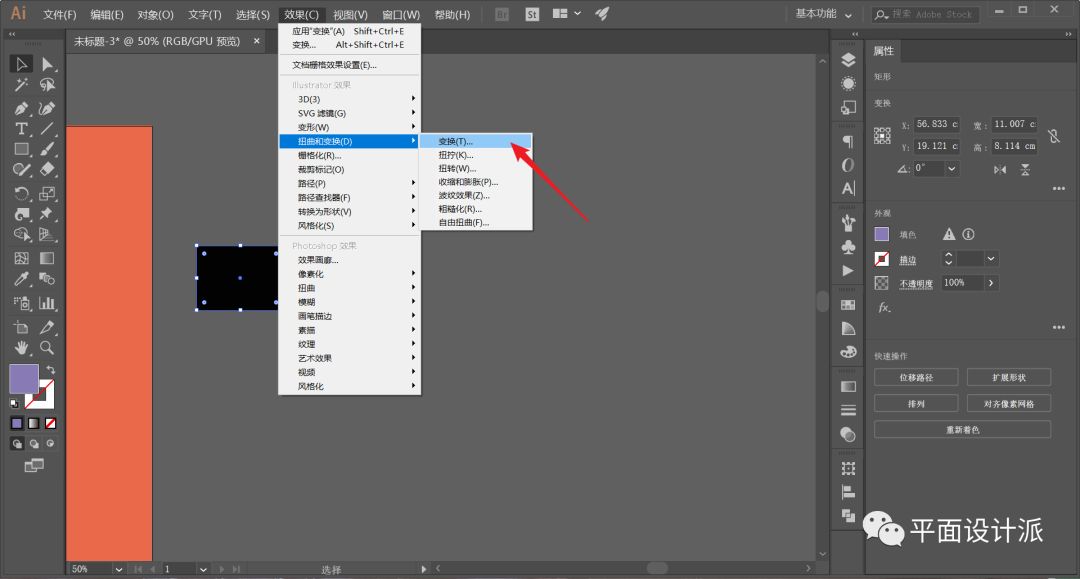Pick the Hand tool
Viewport: 1080px width, 579px height.
[x=21, y=348]
